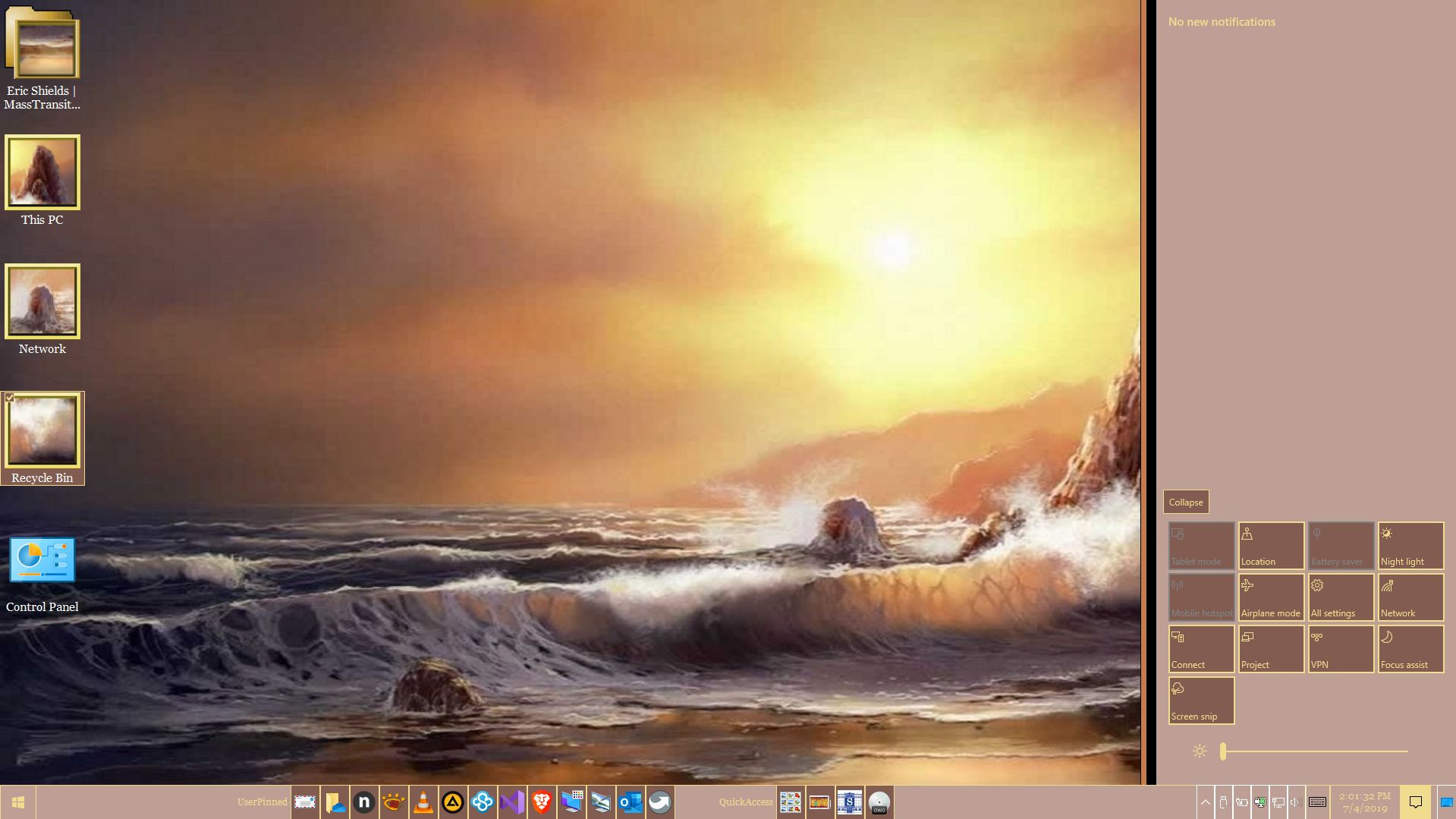Click the QuickAccess toolbar label
The image size is (1456, 819).
click(746, 802)
